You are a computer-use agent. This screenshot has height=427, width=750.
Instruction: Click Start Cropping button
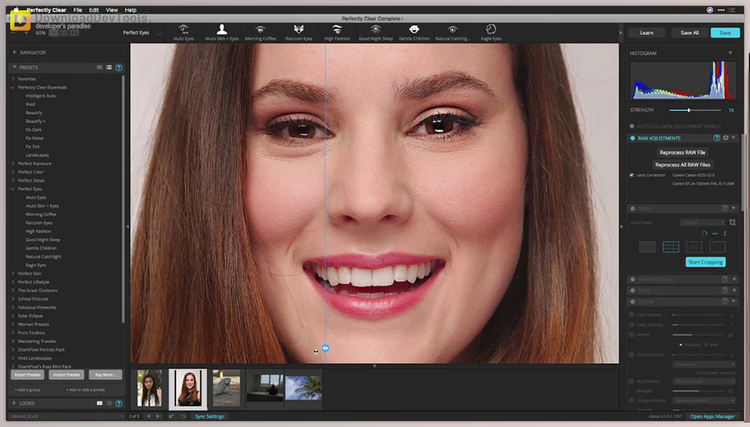point(706,262)
